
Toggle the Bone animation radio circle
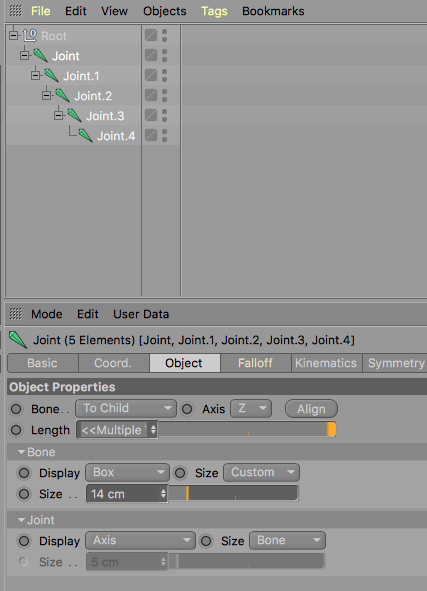[x=16, y=409]
